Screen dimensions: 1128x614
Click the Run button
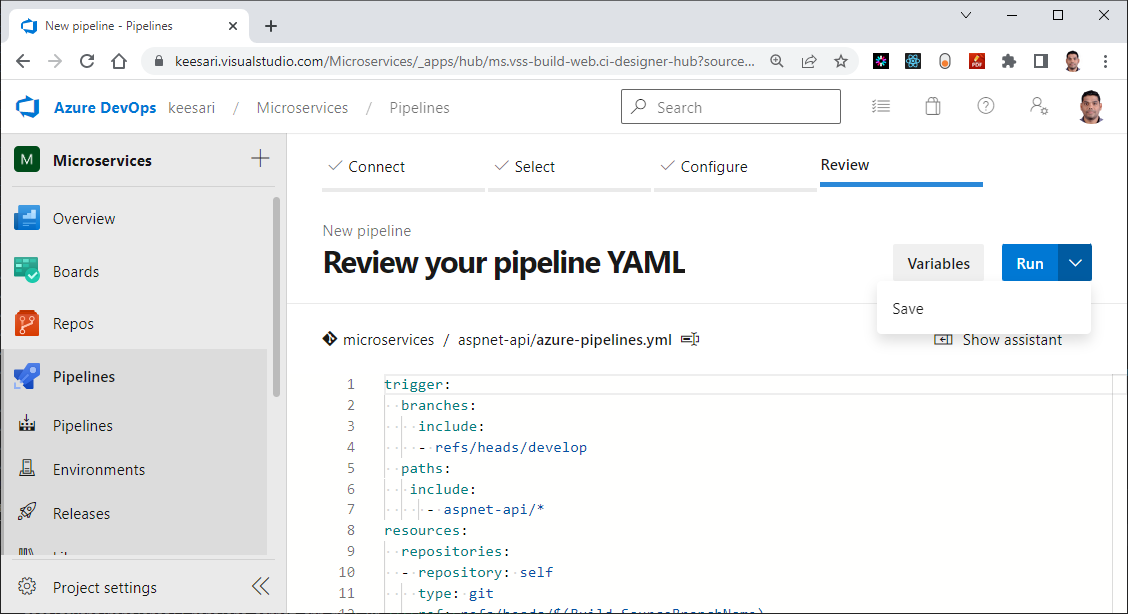1029,263
